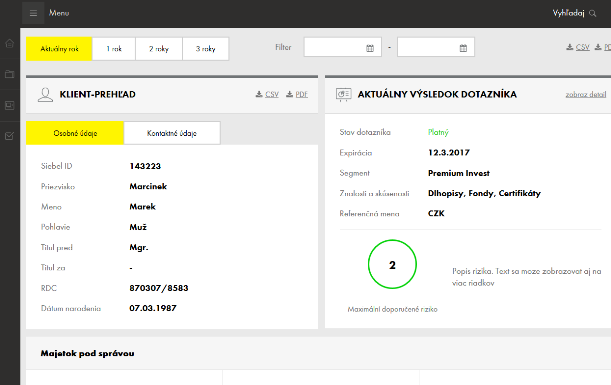Switch to Osobné údaje tab
Viewport: 611px width, 385px height.
75,133
